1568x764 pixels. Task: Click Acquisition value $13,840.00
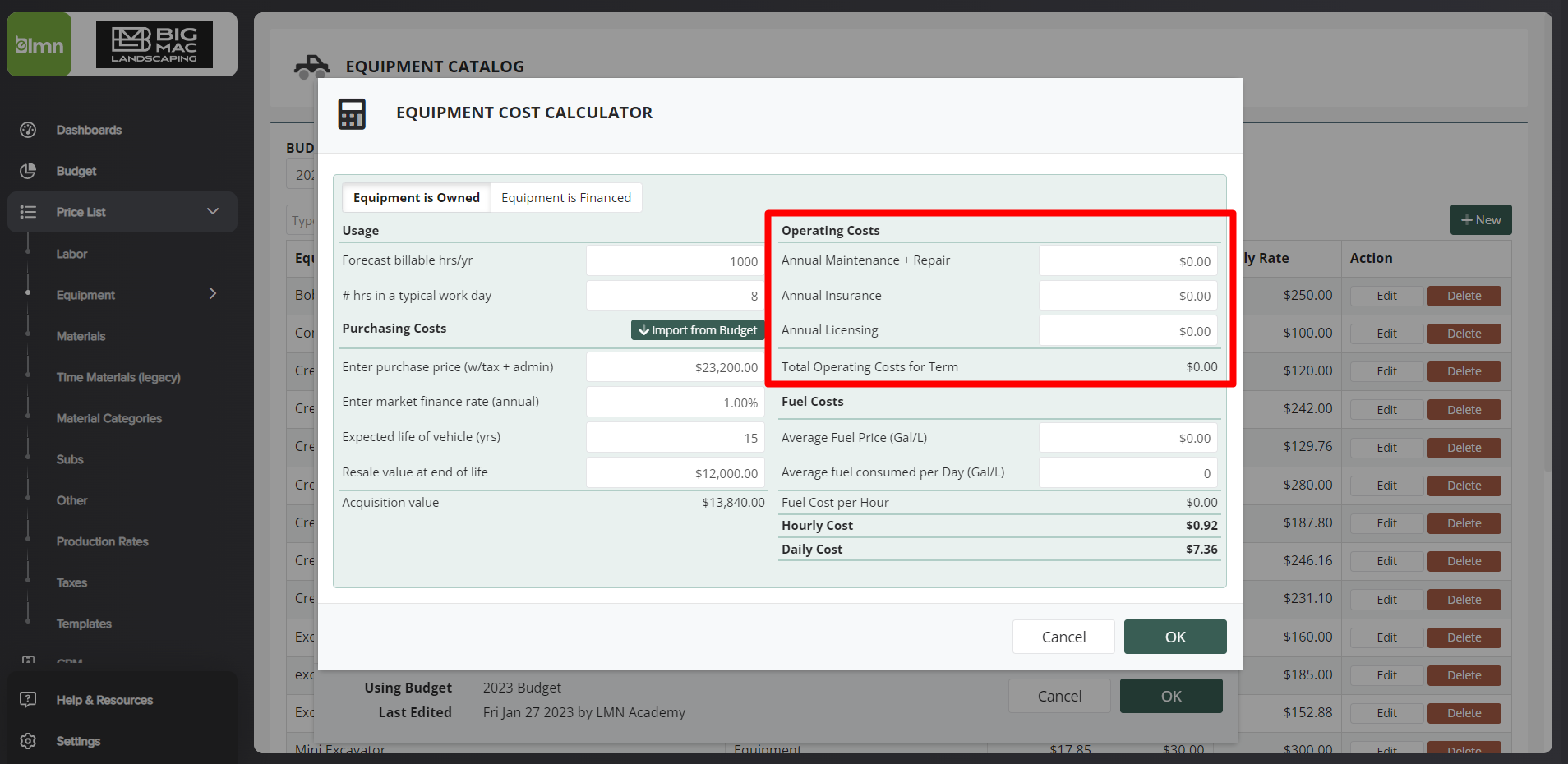(x=733, y=503)
